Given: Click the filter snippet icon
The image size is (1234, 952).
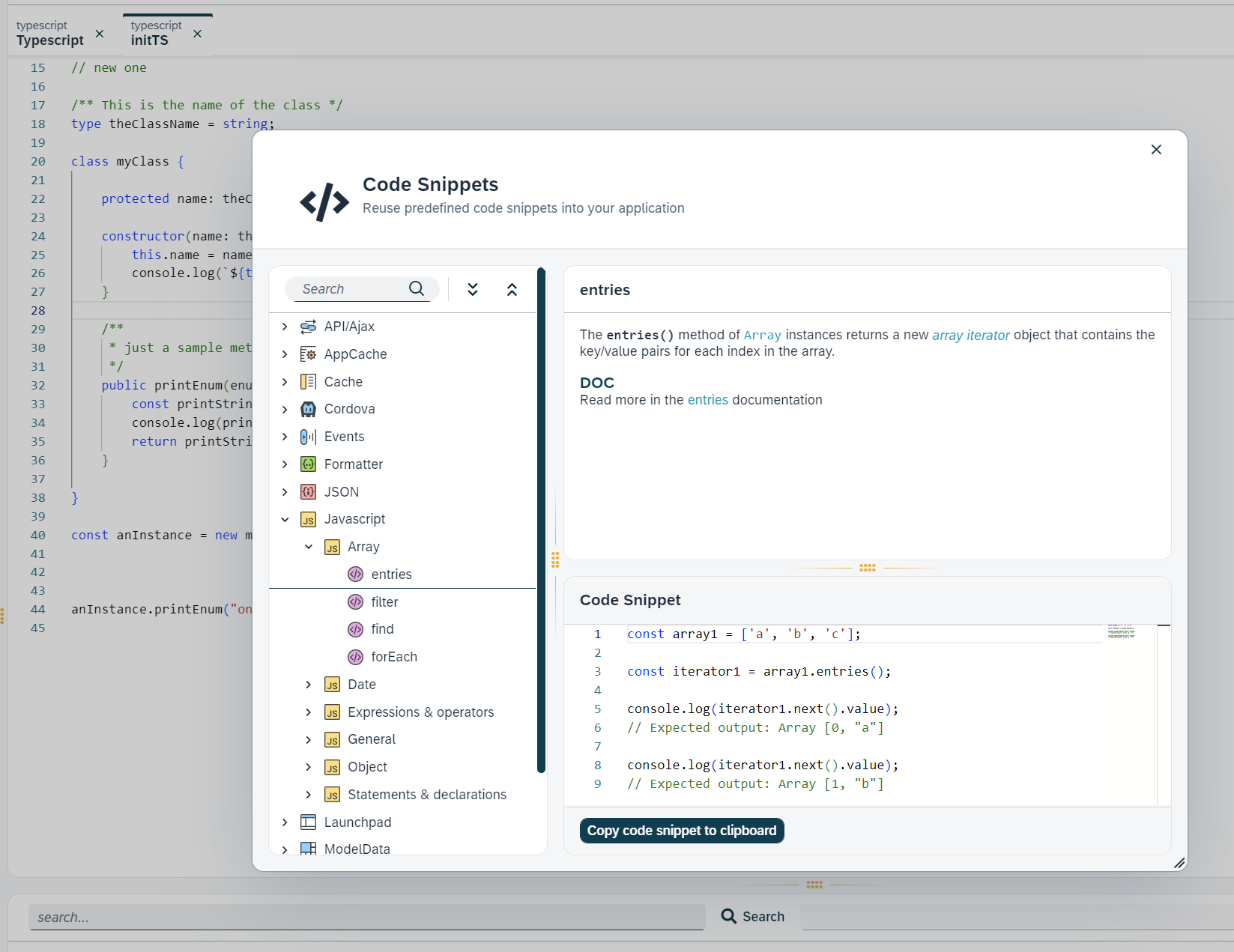Looking at the screenshot, I should click(356, 602).
